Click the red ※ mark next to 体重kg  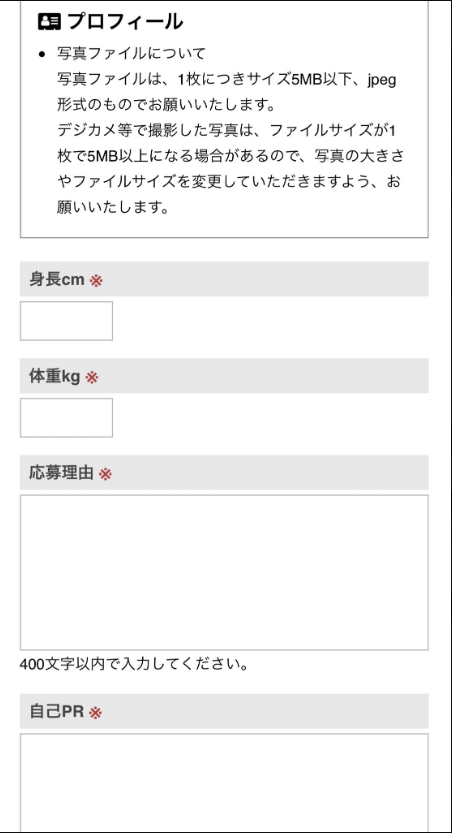coord(92,378)
